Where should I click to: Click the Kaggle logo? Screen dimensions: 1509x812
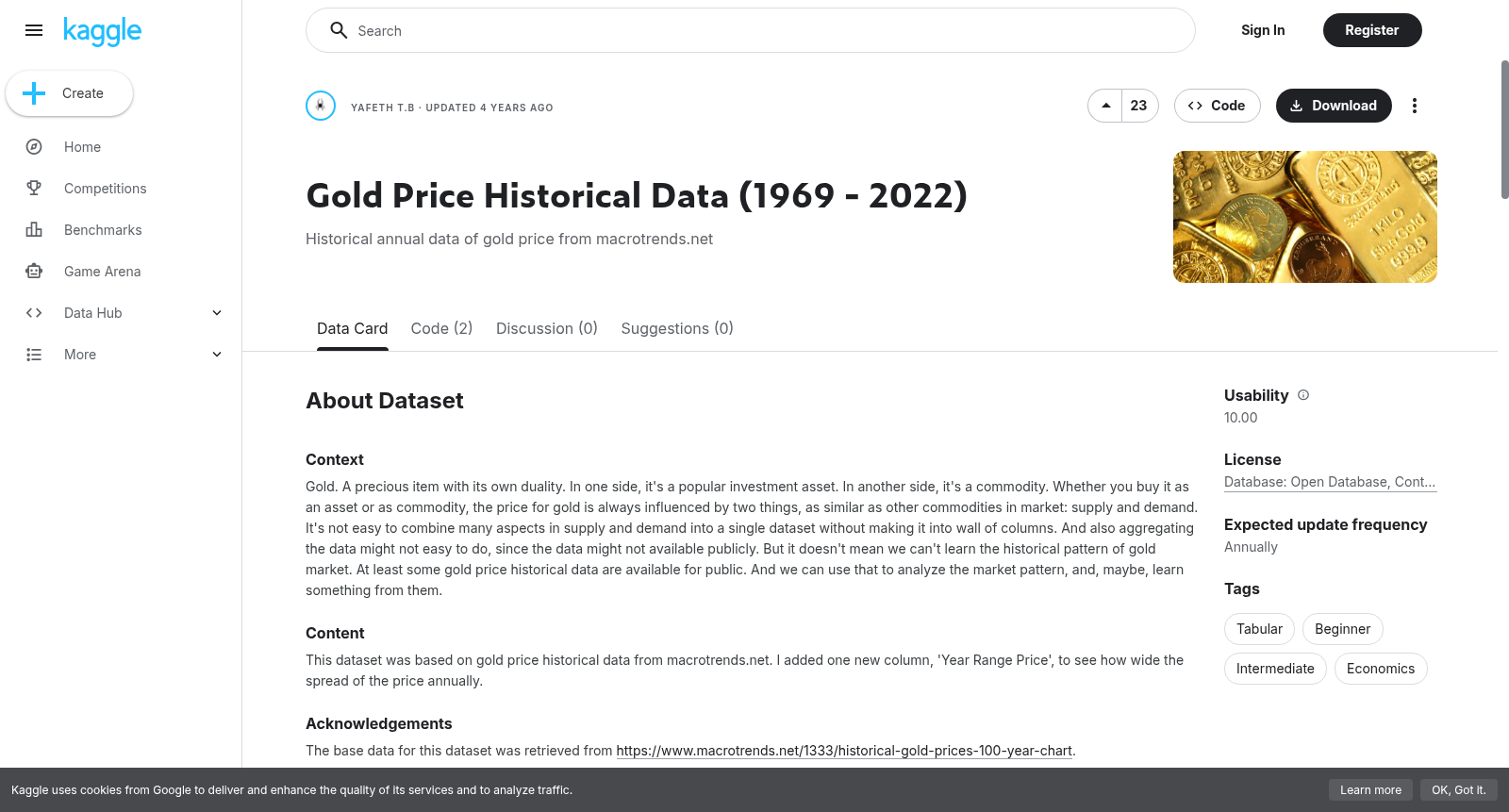(102, 31)
